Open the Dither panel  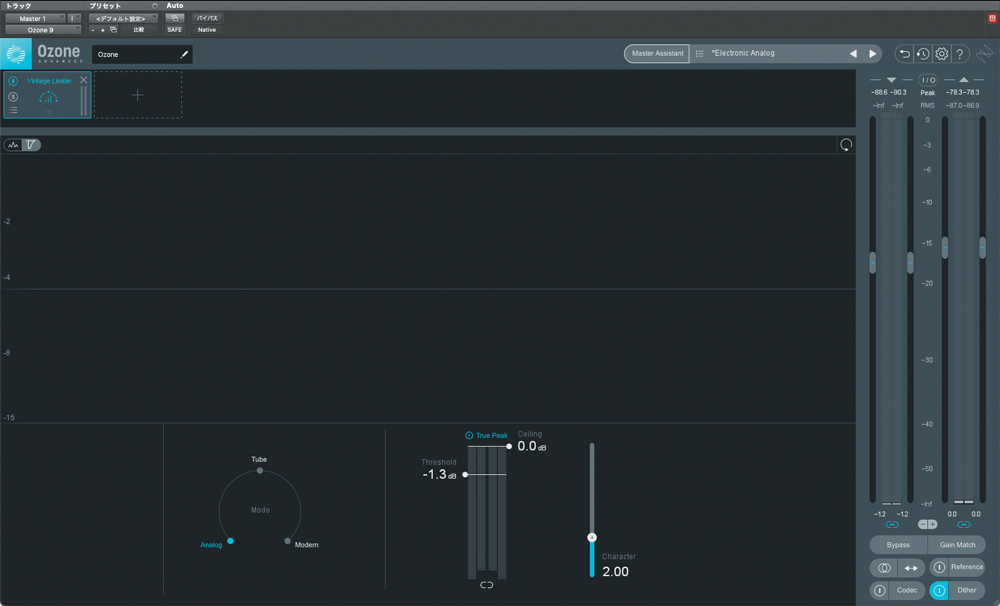click(x=966, y=591)
